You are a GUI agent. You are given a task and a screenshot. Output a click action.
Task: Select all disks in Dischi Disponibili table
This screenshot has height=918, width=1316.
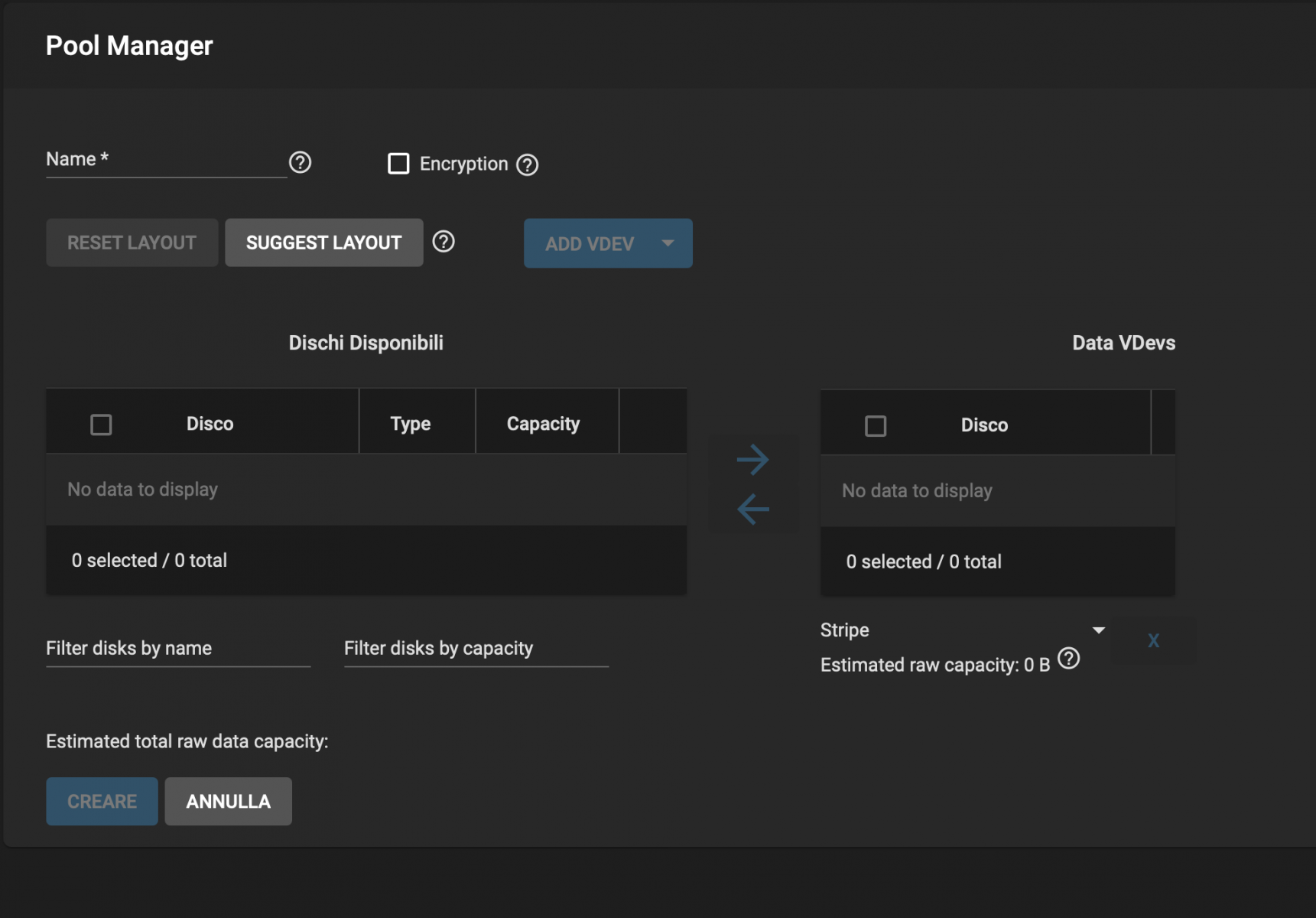(101, 425)
